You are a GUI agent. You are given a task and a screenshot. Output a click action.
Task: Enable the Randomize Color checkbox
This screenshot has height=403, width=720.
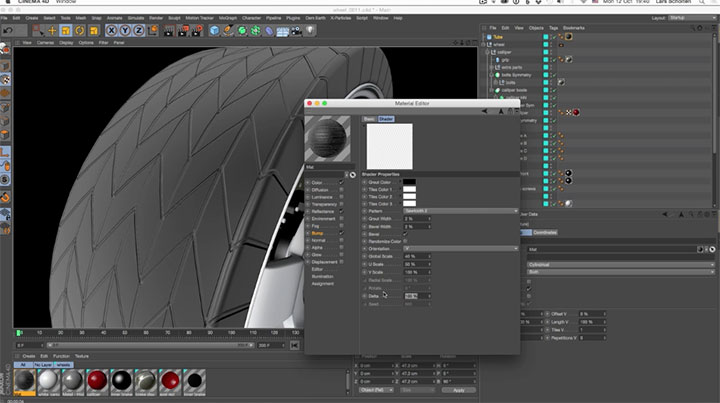coord(405,241)
